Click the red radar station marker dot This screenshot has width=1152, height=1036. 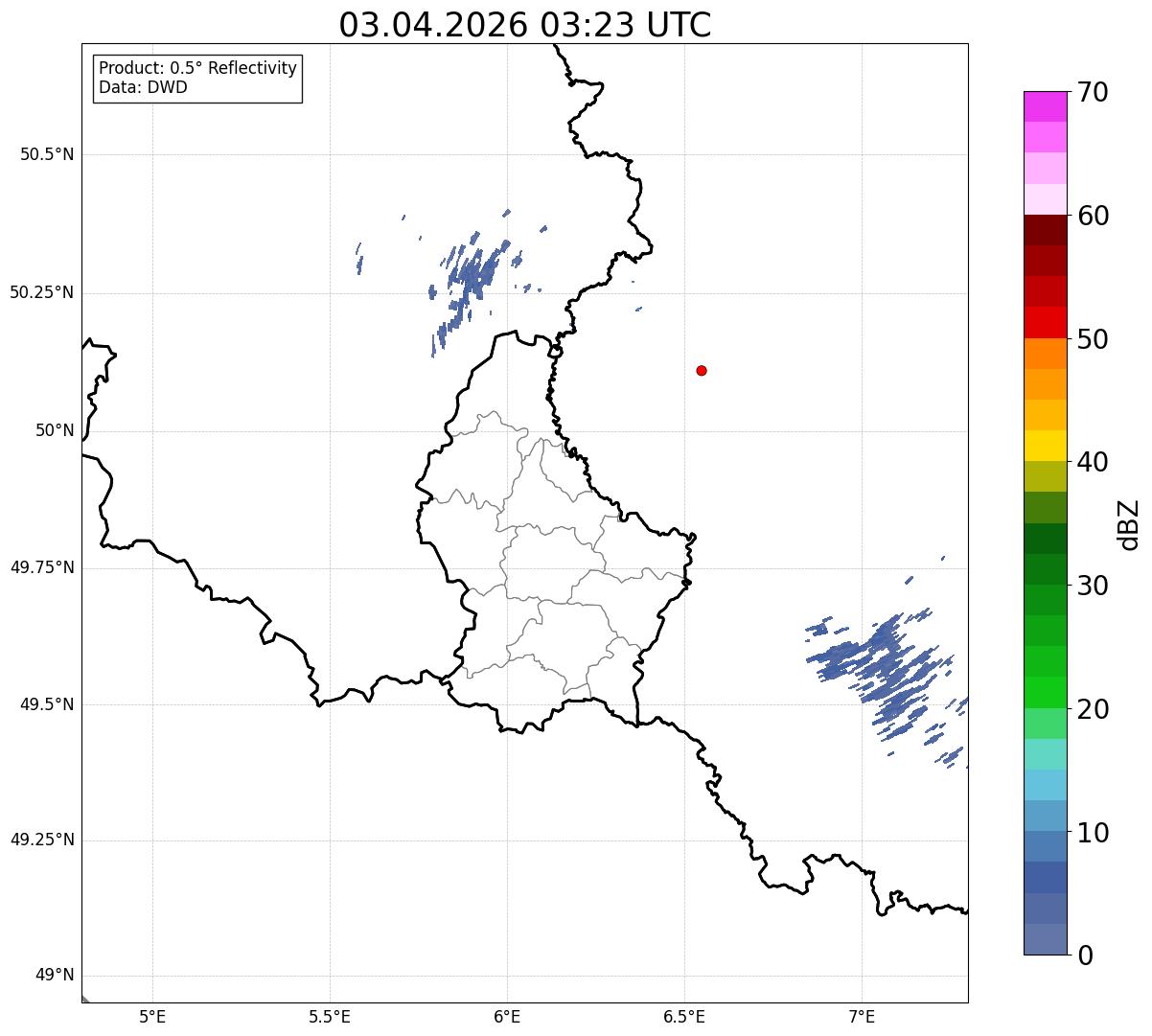click(702, 370)
